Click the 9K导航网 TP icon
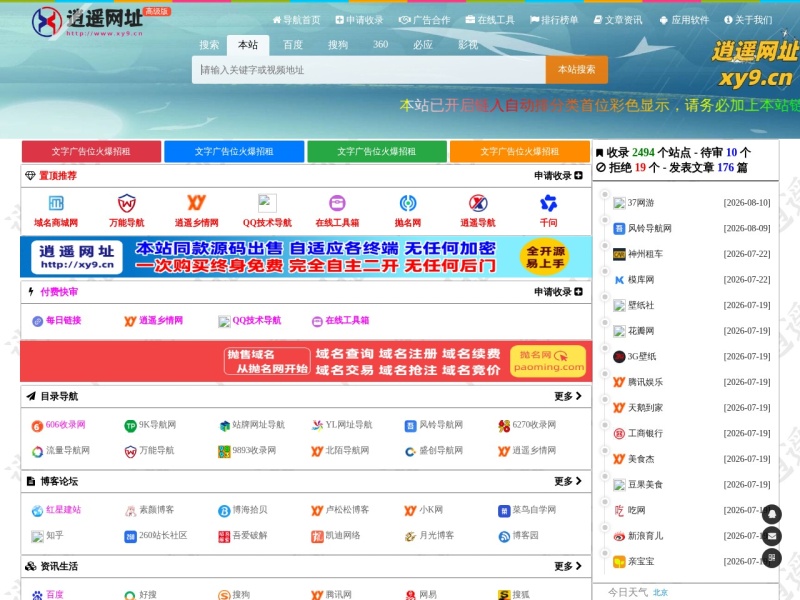Image resolution: width=800 pixels, height=600 pixels. [131, 426]
